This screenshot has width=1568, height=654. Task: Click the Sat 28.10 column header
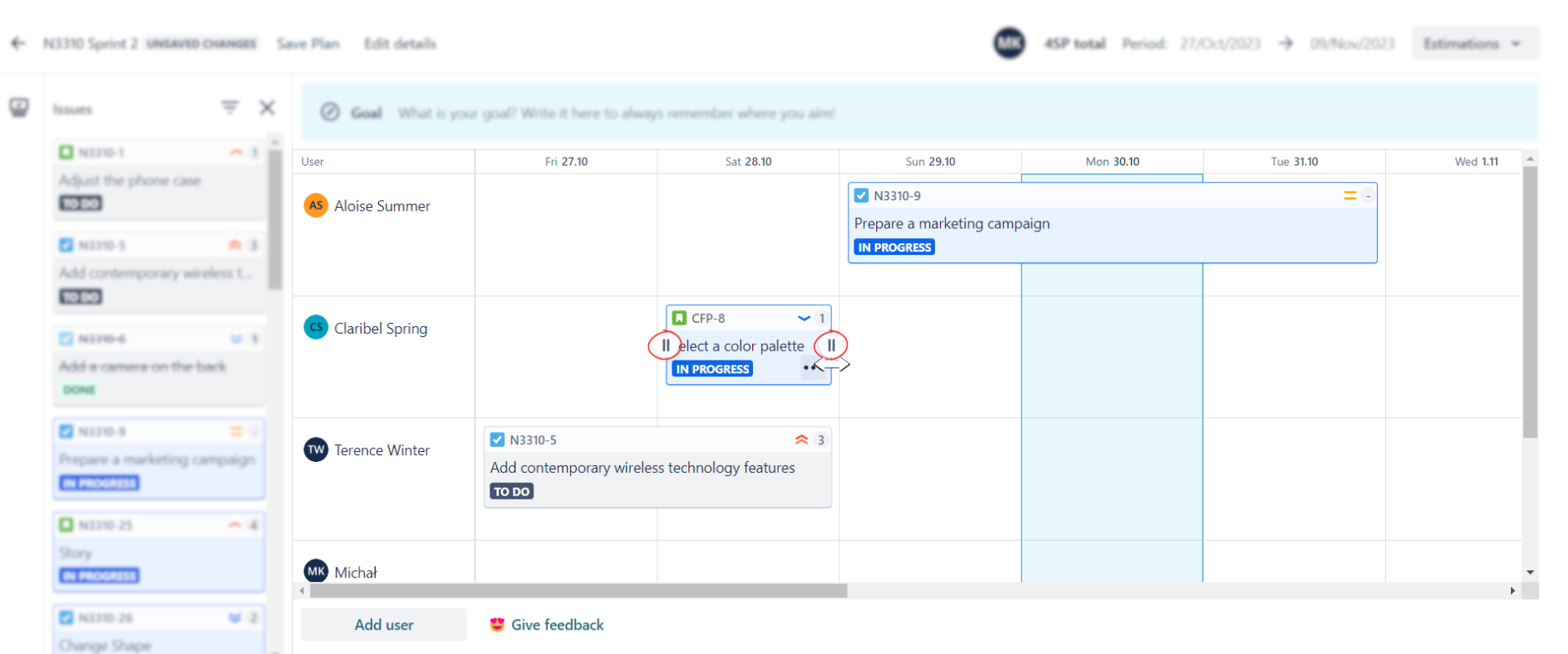pos(748,162)
